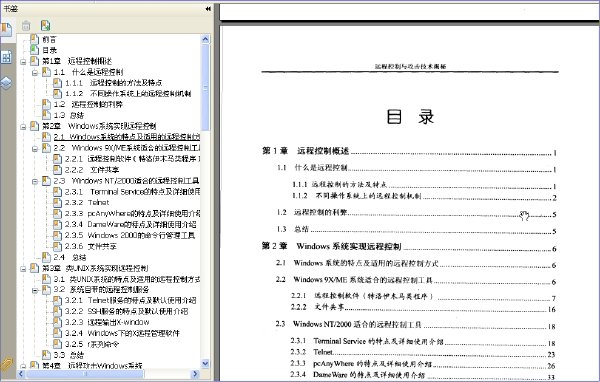Collapse the 第2章 Windows系统实现远程控制 node
The image size is (600, 382).
point(23,126)
